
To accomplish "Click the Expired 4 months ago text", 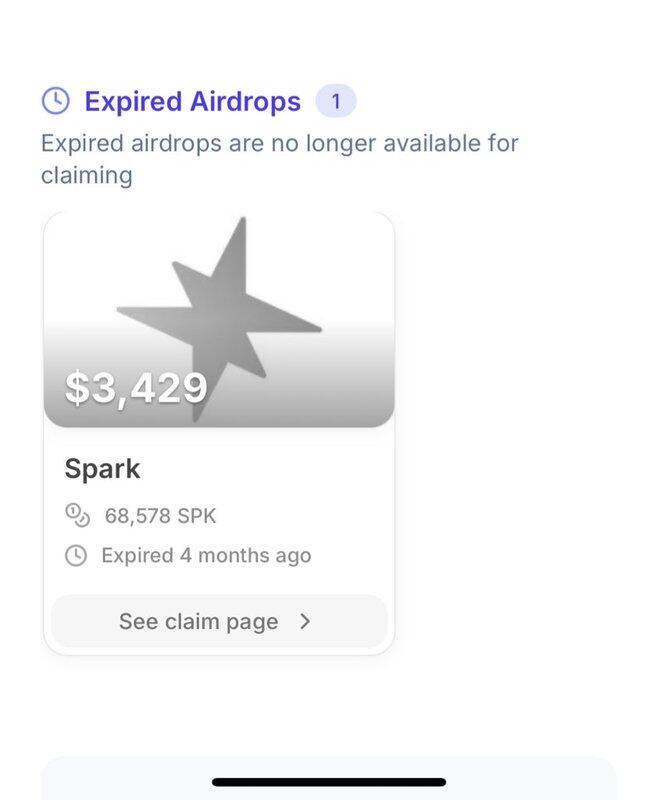I will coord(206,555).
